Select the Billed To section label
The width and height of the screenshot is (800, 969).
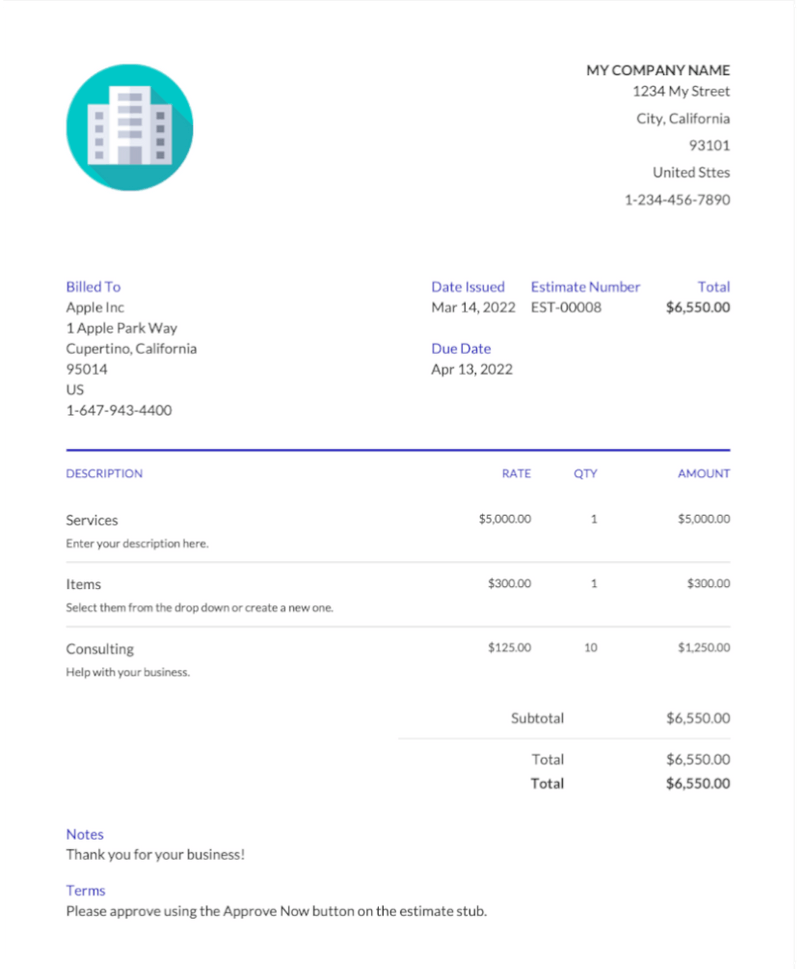[93, 287]
